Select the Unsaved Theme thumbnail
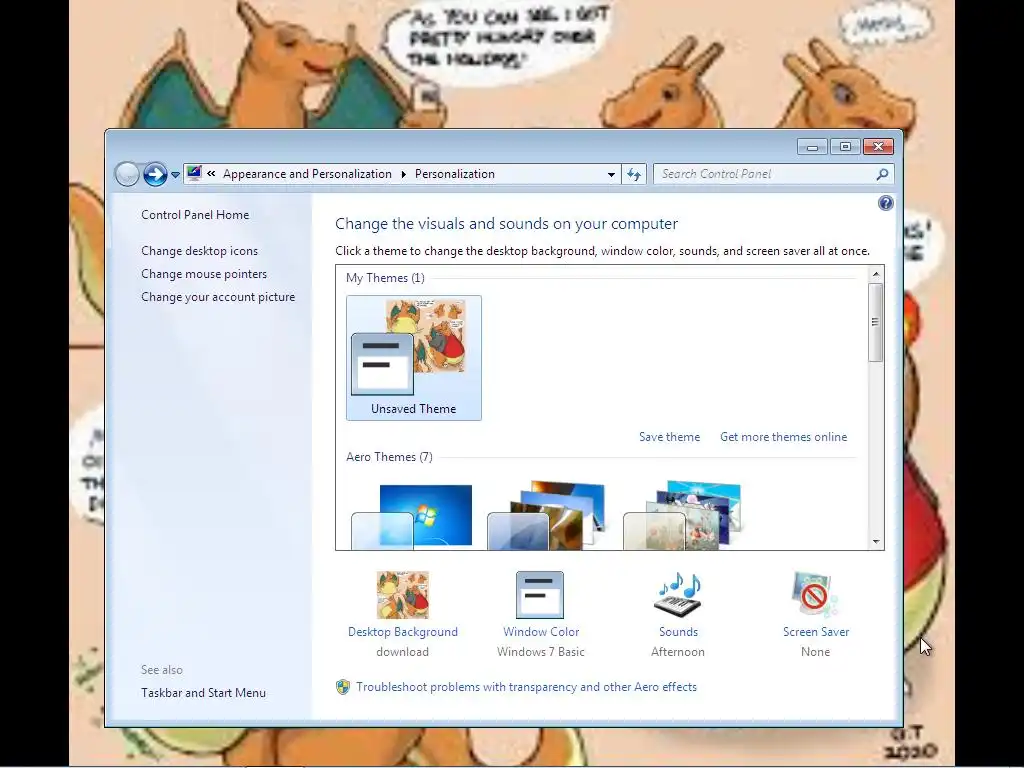 [x=414, y=358]
